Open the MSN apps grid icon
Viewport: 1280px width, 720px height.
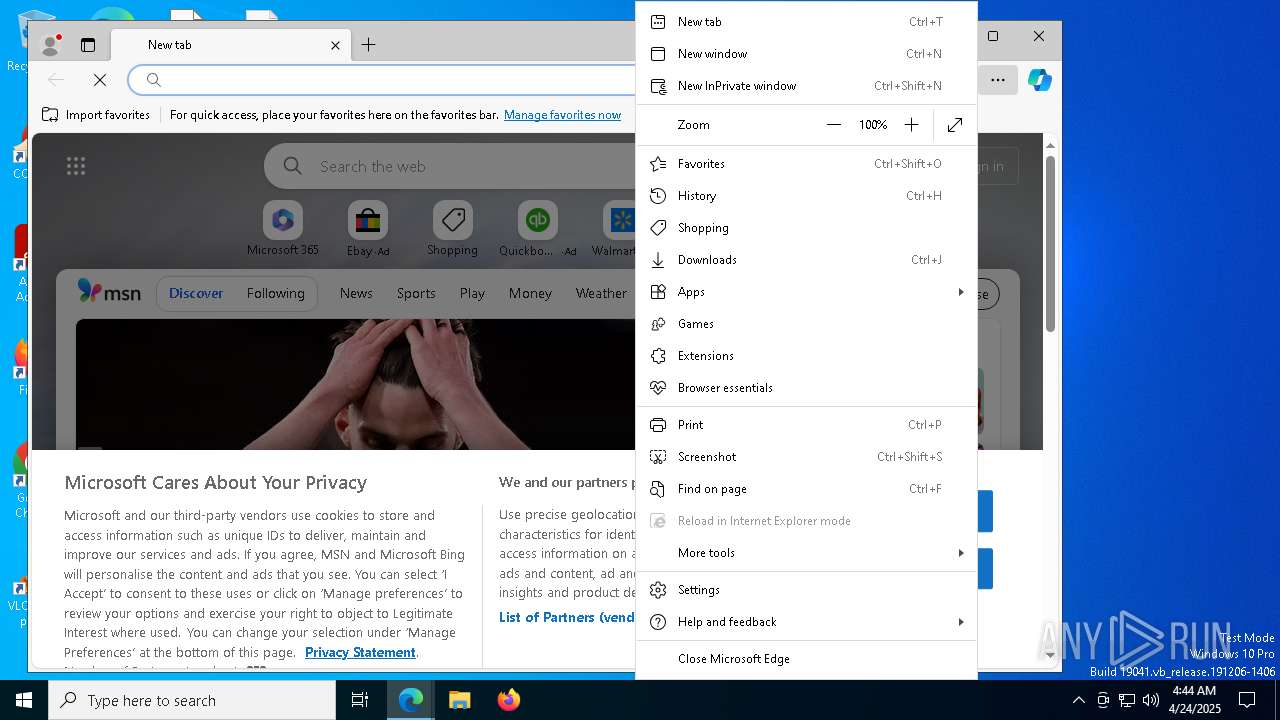click(76, 166)
